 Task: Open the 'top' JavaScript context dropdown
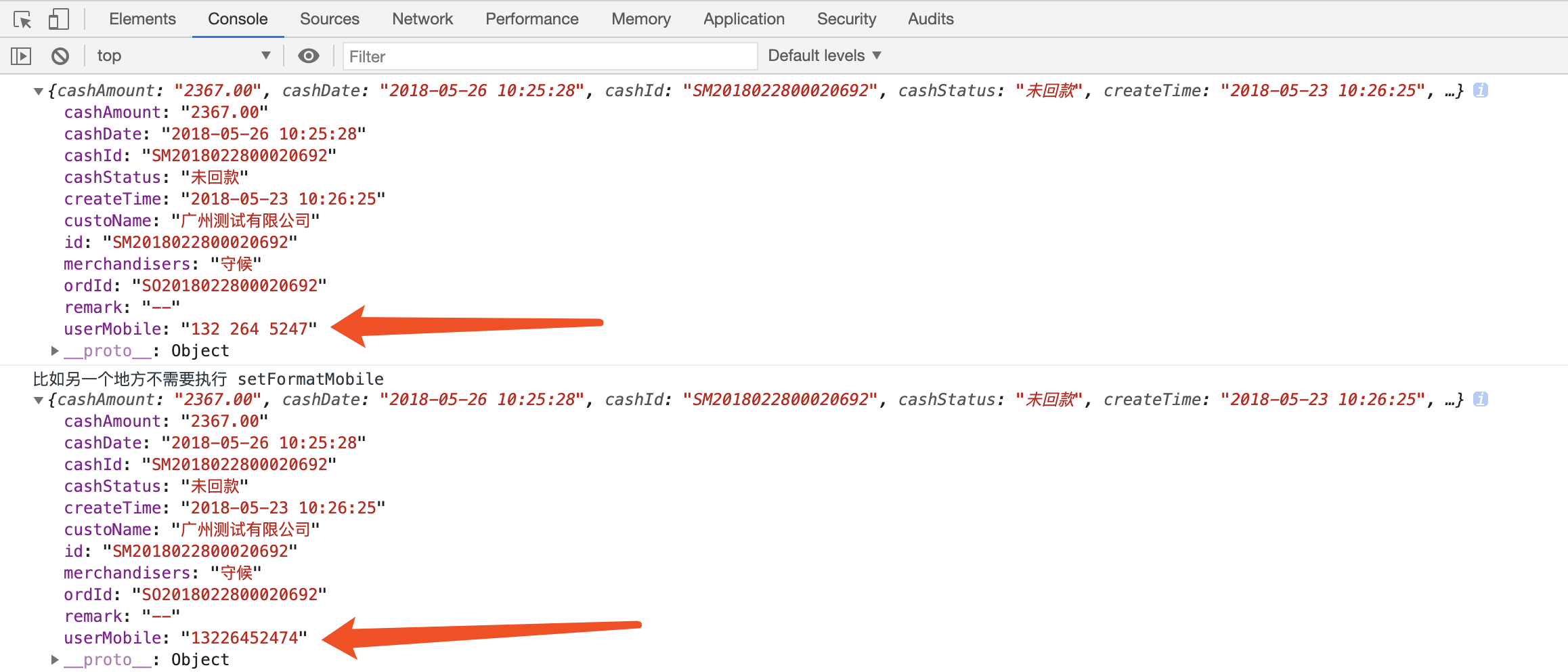pyautogui.click(x=183, y=56)
